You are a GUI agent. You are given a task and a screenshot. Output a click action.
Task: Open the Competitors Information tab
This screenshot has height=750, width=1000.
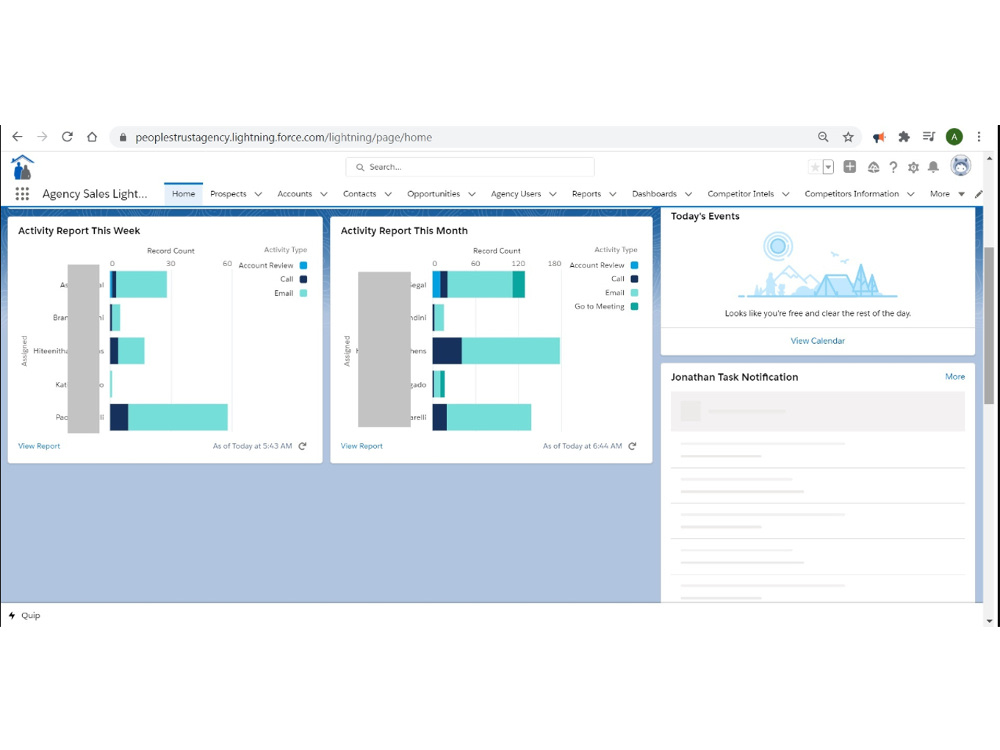click(x=851, y=194)
